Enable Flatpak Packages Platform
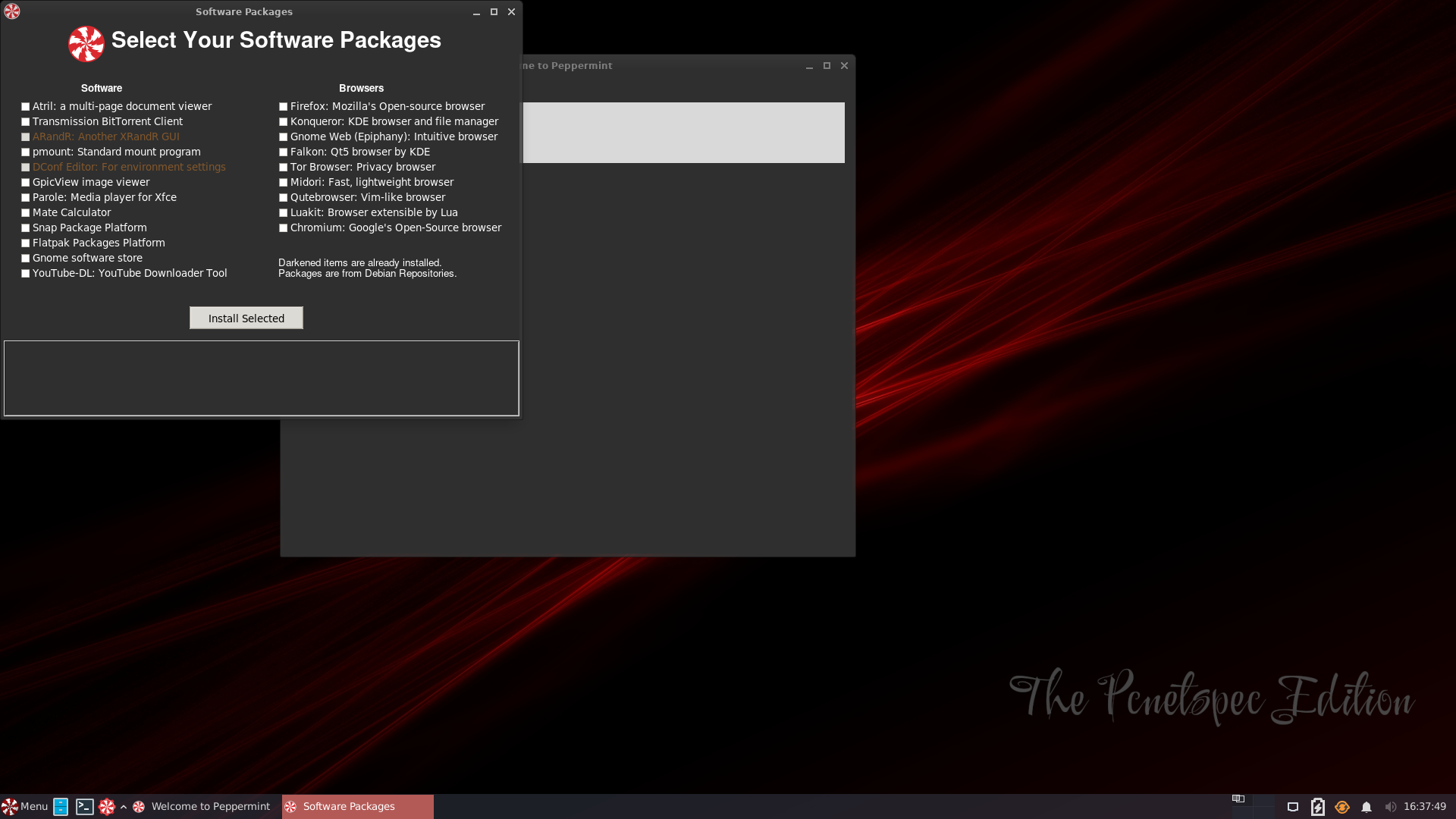Screen dimensions: 1456x819 click(26, 243)
